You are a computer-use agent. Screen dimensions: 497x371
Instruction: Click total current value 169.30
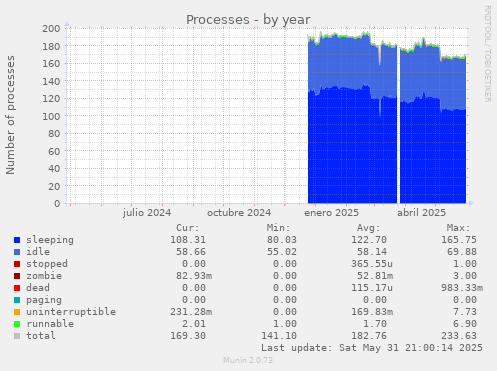[x=188, y=336]
